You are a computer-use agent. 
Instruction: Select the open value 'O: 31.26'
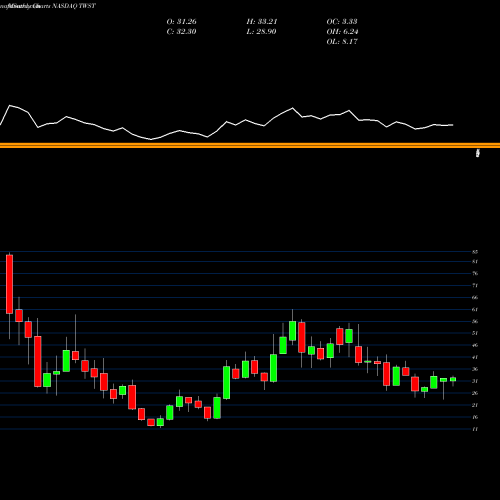pos(181,22)
